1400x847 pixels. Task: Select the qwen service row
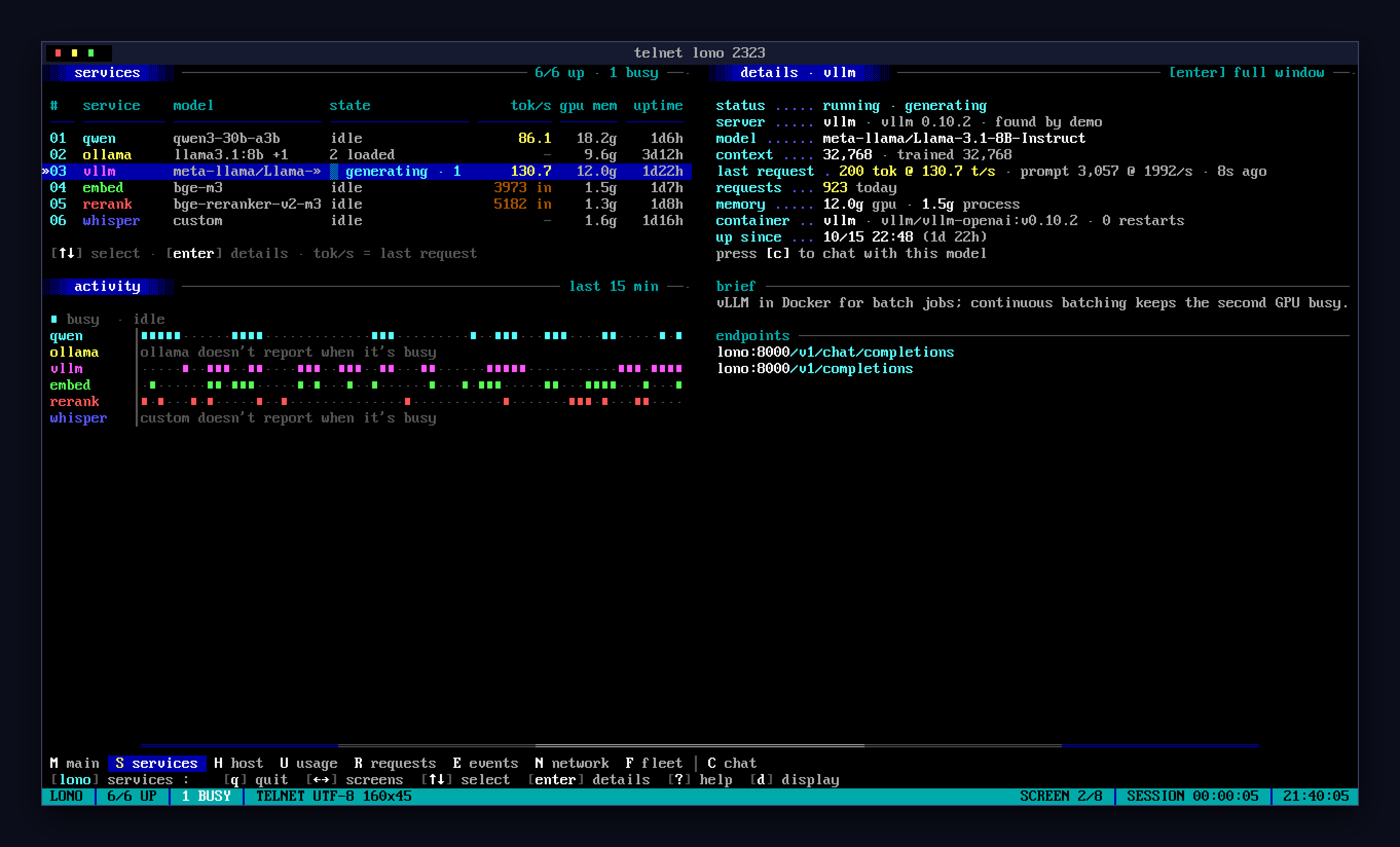(x=366, y=138)
